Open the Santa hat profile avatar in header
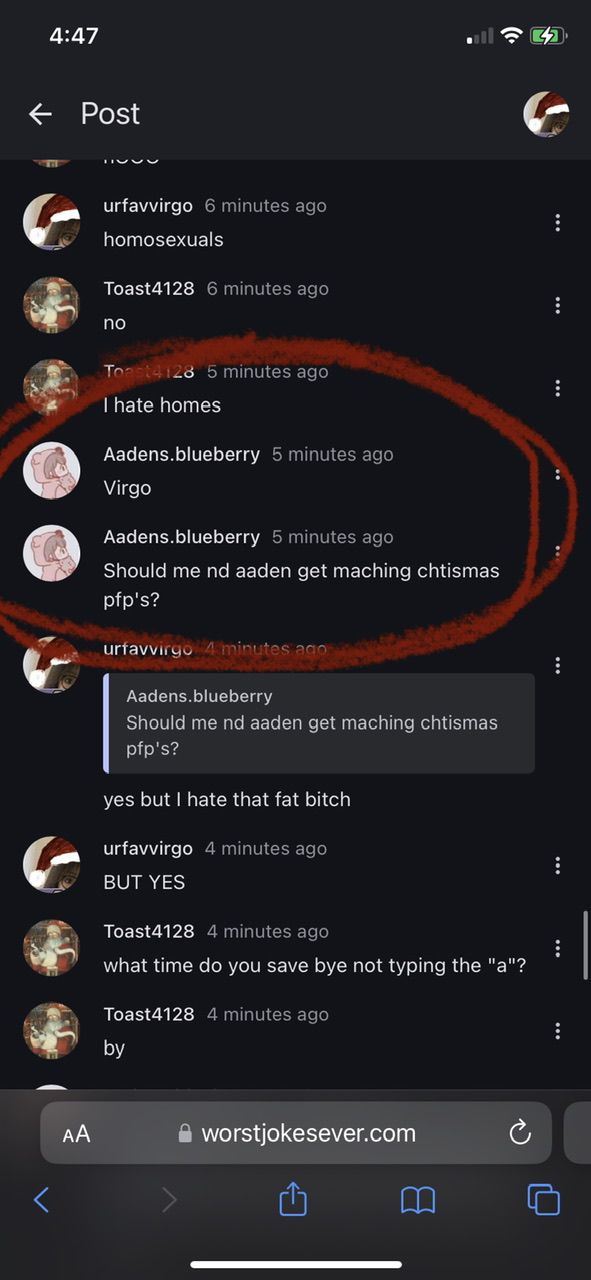Screen dimensions: 591x1280 coord(547,114)
